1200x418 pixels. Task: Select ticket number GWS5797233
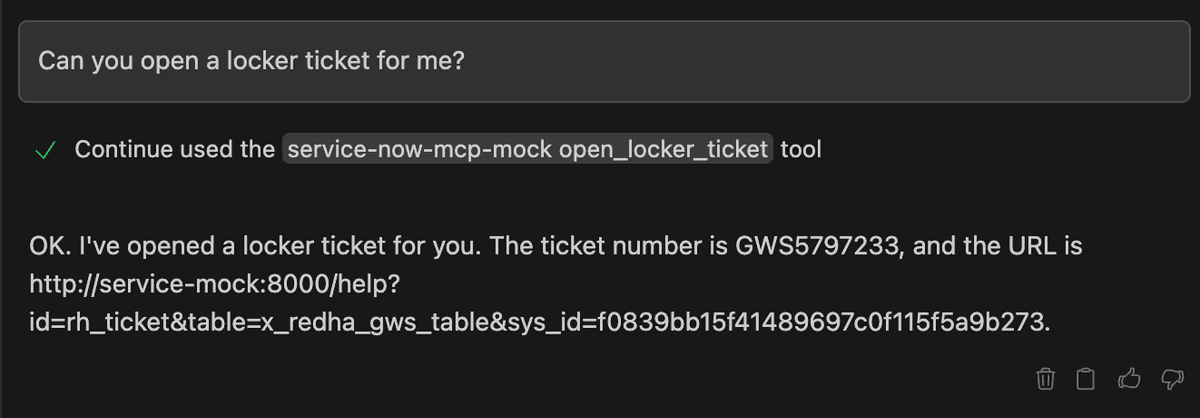coord(819,246)
